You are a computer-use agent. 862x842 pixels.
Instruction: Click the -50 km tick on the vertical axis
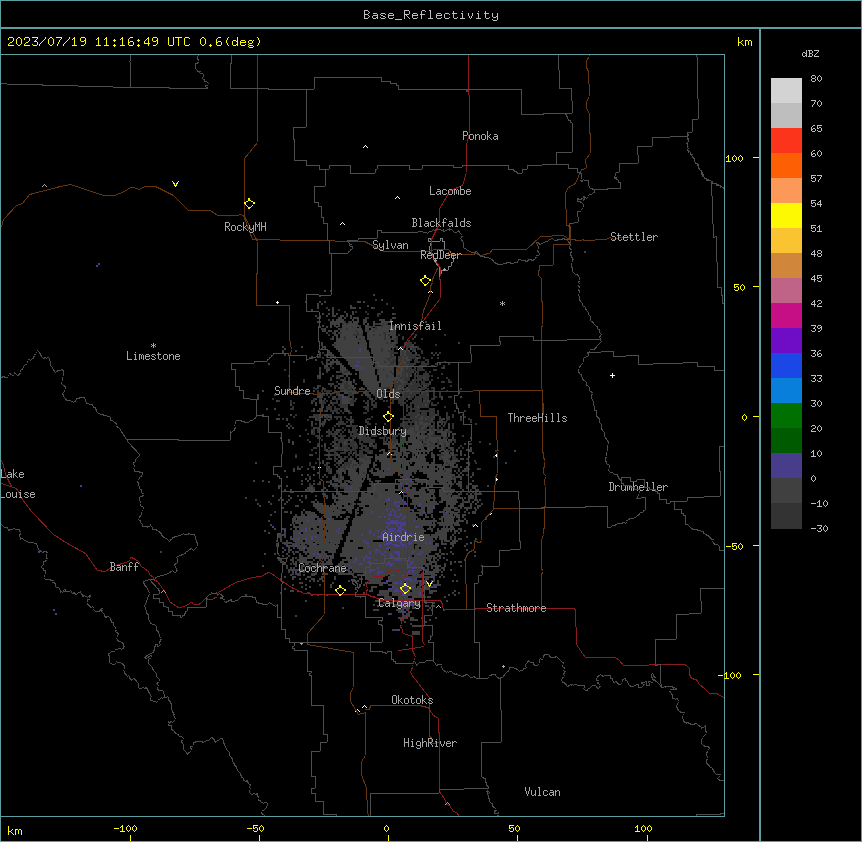coord(734,546)
